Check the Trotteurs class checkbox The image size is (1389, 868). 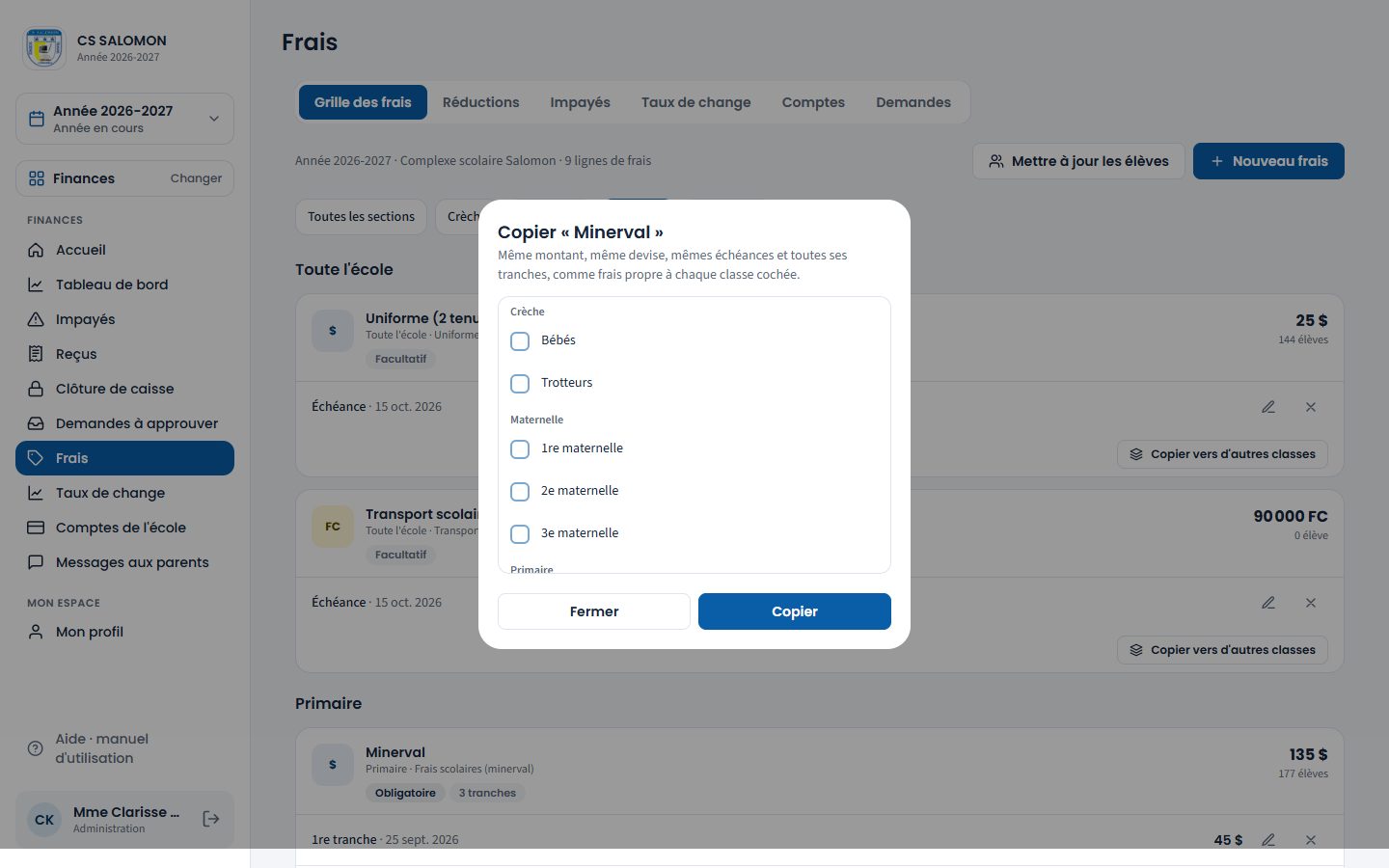520,383
